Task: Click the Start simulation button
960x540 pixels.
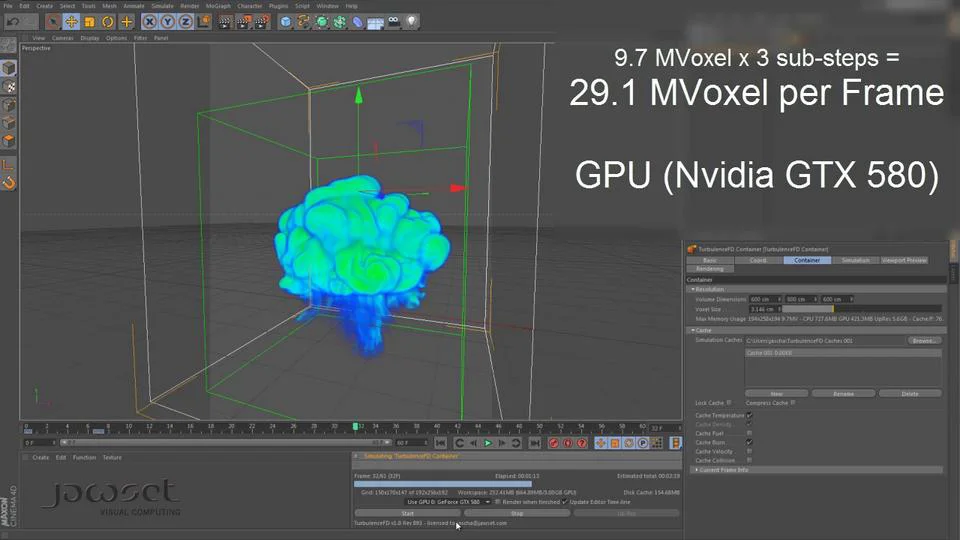Action: (x=407, y=513)
